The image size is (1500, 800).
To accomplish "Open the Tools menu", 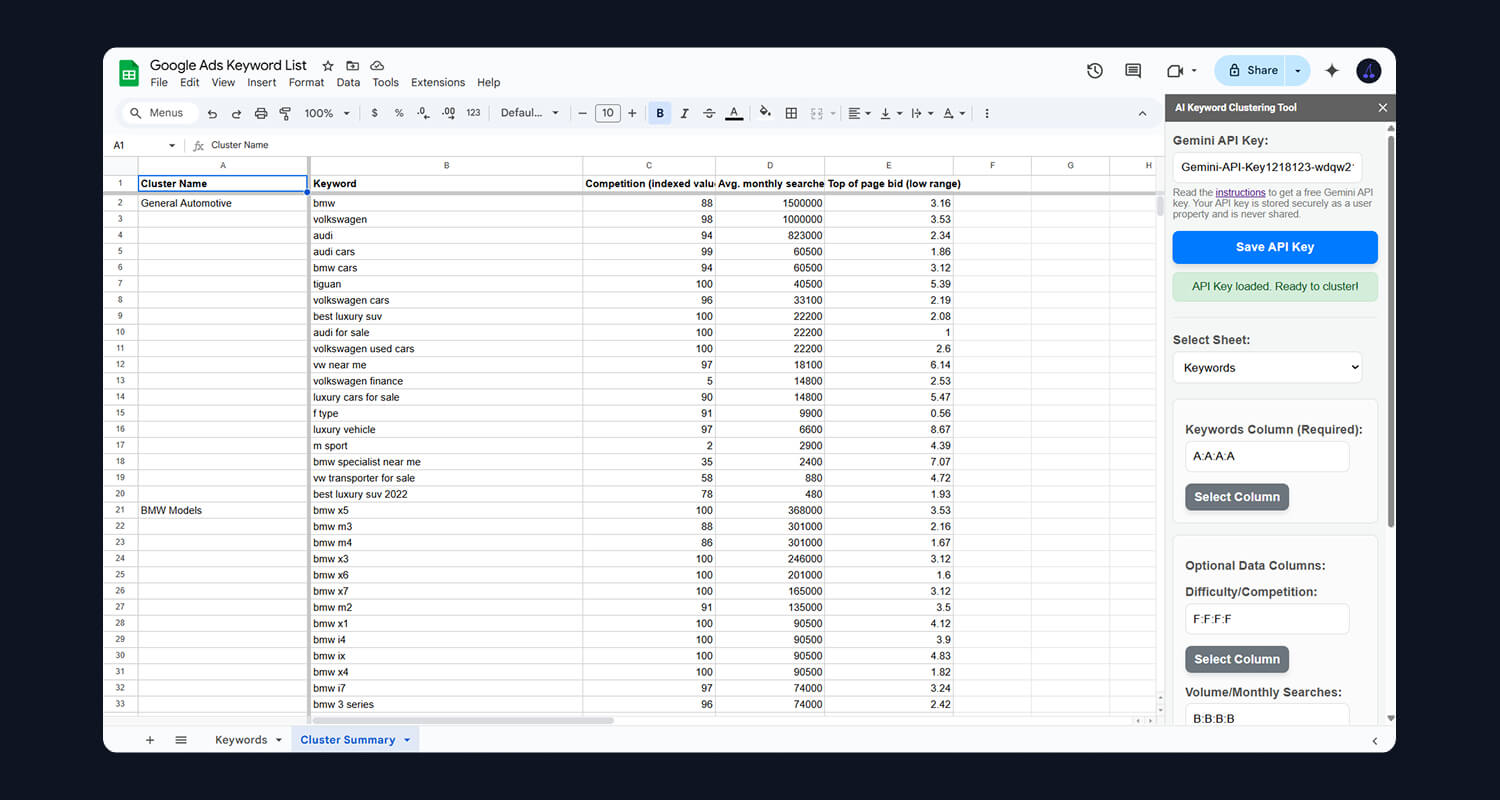I will click(x=385, y=83).
